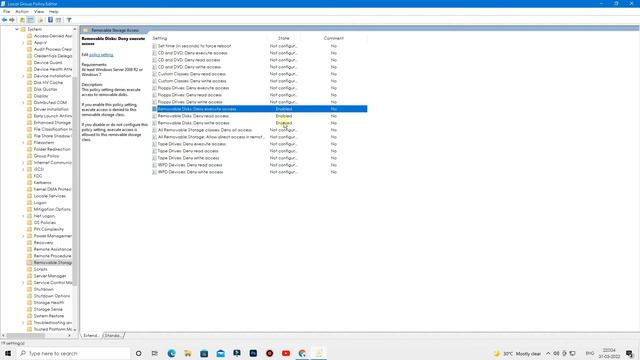This screenshot has width=640, height=360.
Task: Collapse the System tree node
Action: pyautogui.click(x=17, y=29)
